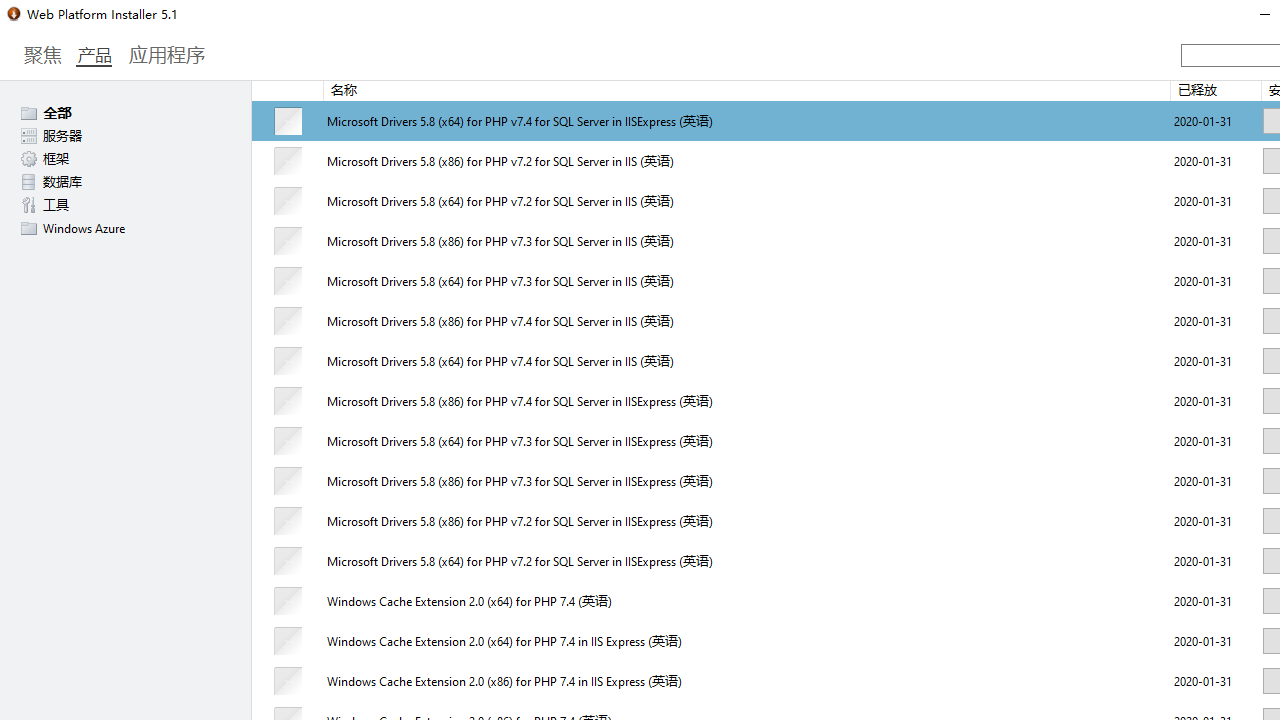This screenshot has width=1280, height=720.
Task: Open the 数据库 database icon
Action: (29, 181)
